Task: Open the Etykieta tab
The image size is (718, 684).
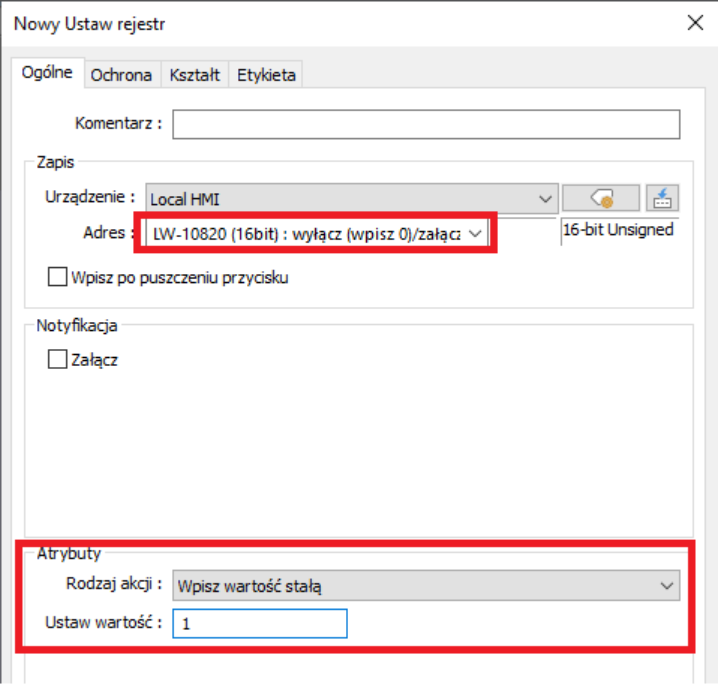Action: 266,75
